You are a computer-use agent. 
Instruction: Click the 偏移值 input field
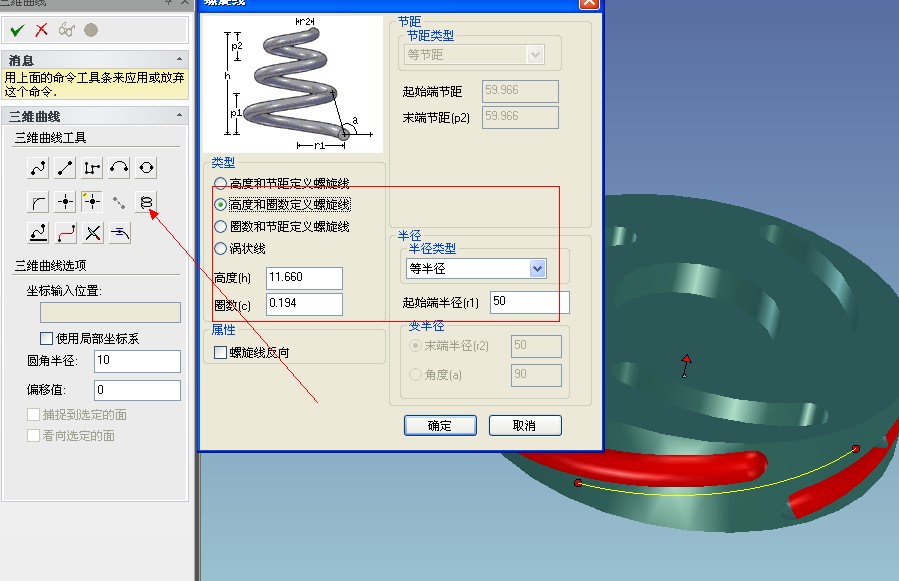pos(137,391)
